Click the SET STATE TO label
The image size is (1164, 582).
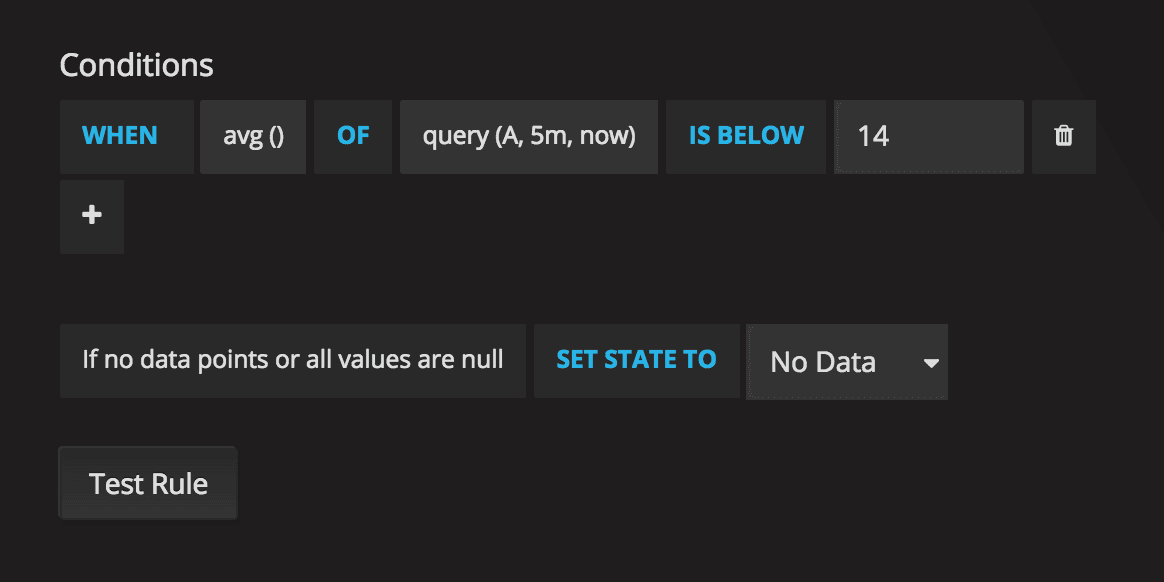pos(636,360)
